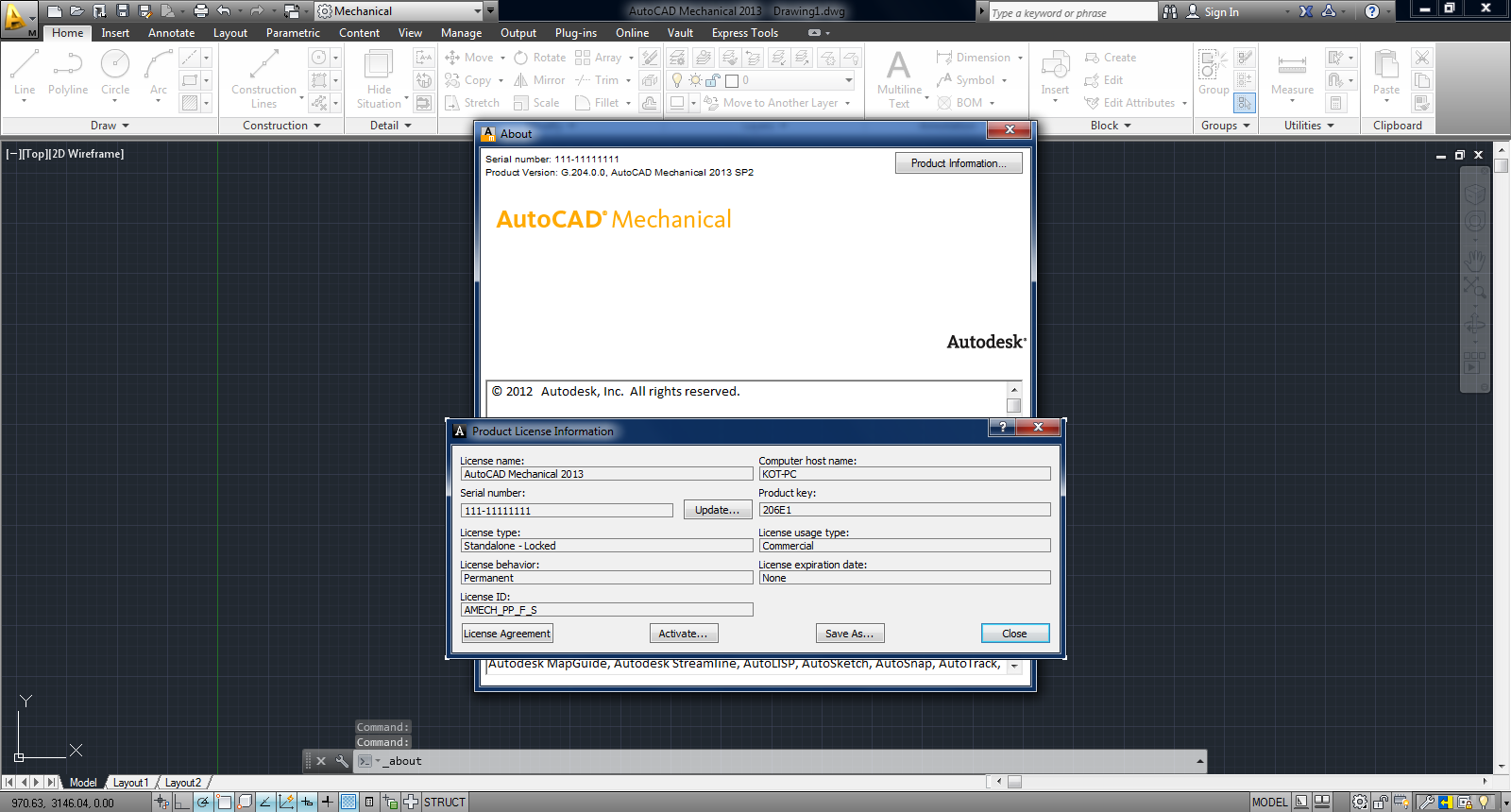Open the Manage ribbon tab
The height and width of the screenshot is (812, 1511).
pos(461,33)
